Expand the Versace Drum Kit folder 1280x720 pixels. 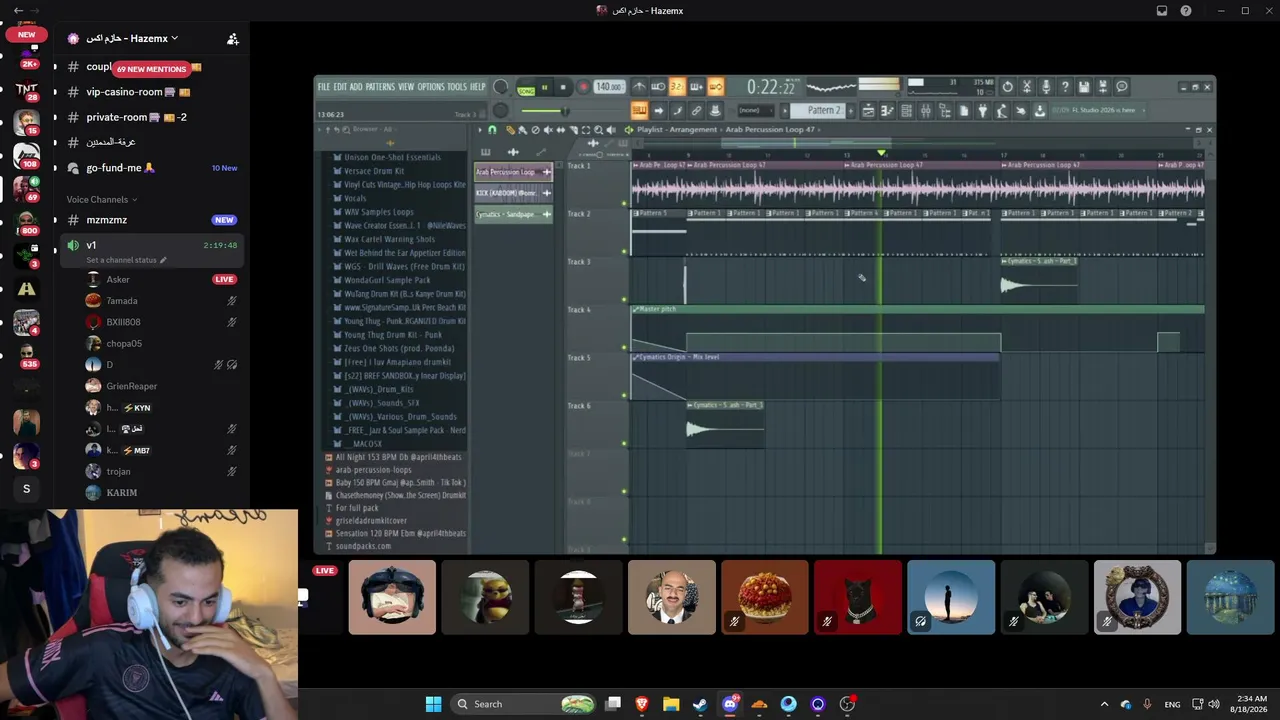(x=374, y=171)
